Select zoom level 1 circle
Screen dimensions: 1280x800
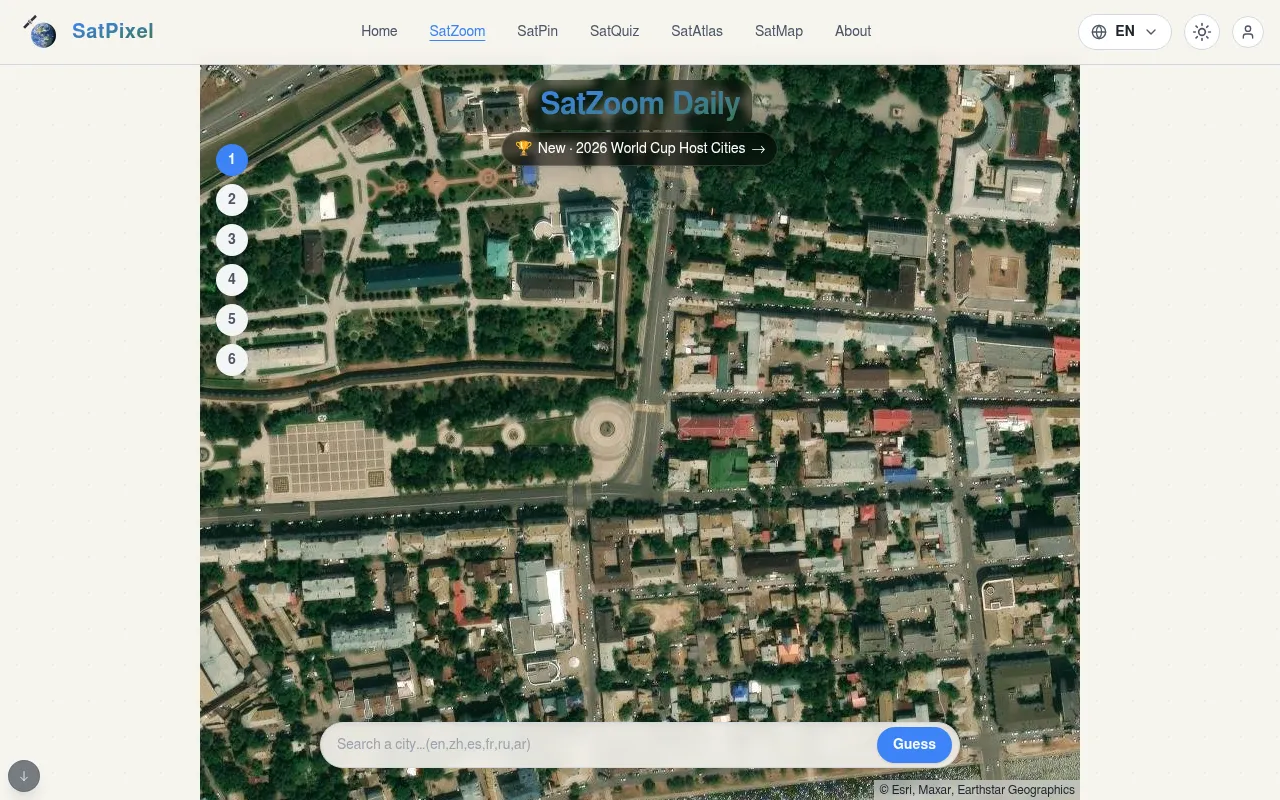tap(232, 159)
